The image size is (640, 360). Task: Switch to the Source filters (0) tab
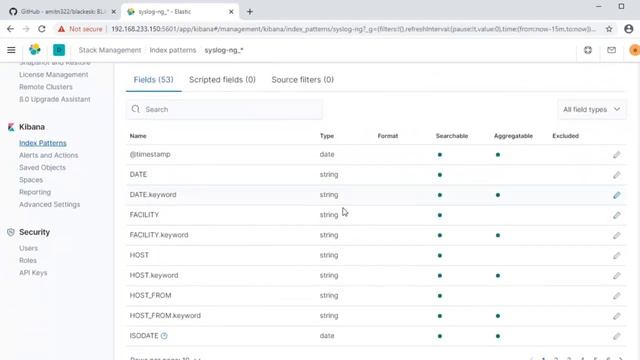tap(302, 80)
